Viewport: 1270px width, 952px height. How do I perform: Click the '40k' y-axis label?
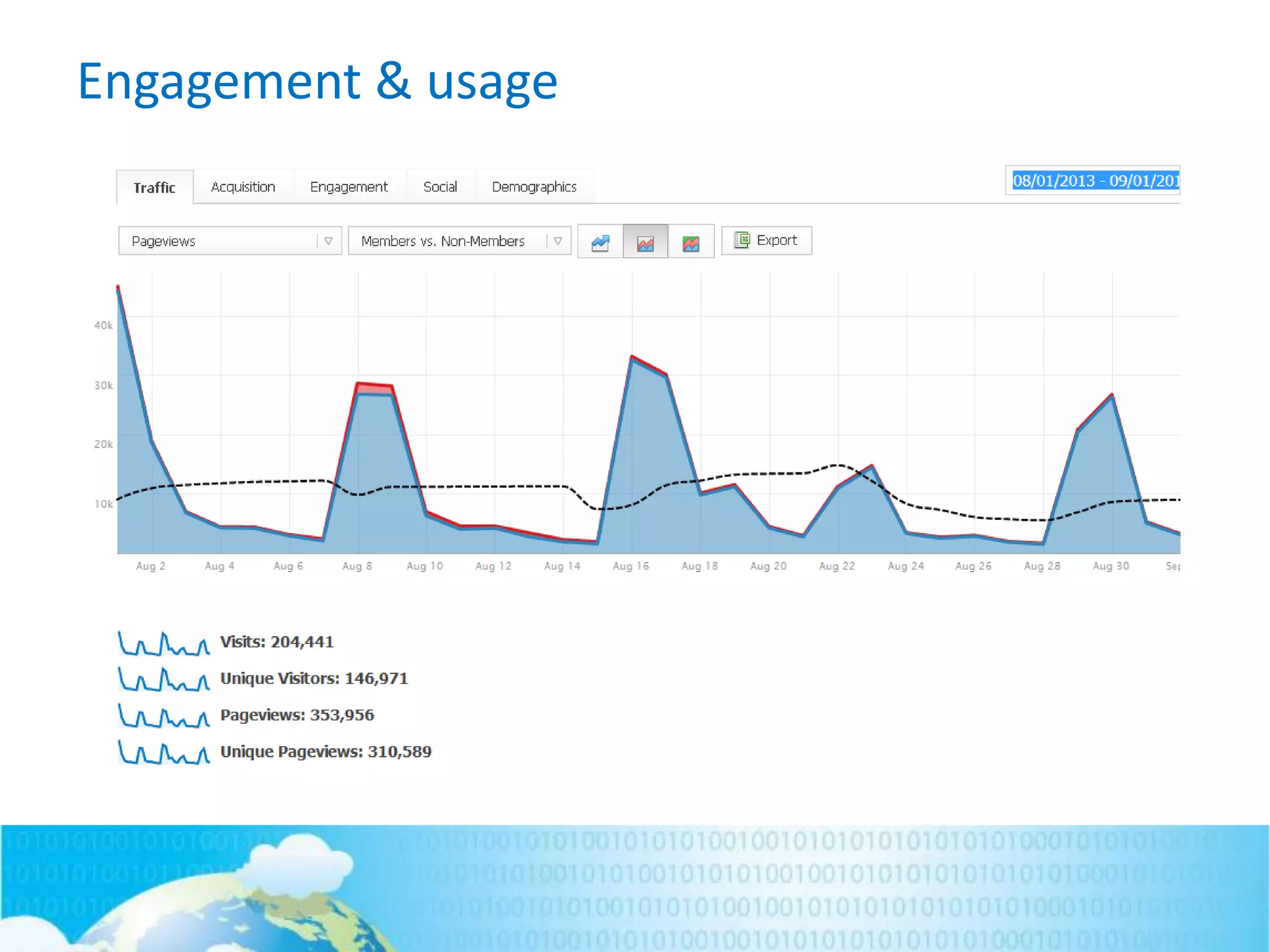click(104, 325)
